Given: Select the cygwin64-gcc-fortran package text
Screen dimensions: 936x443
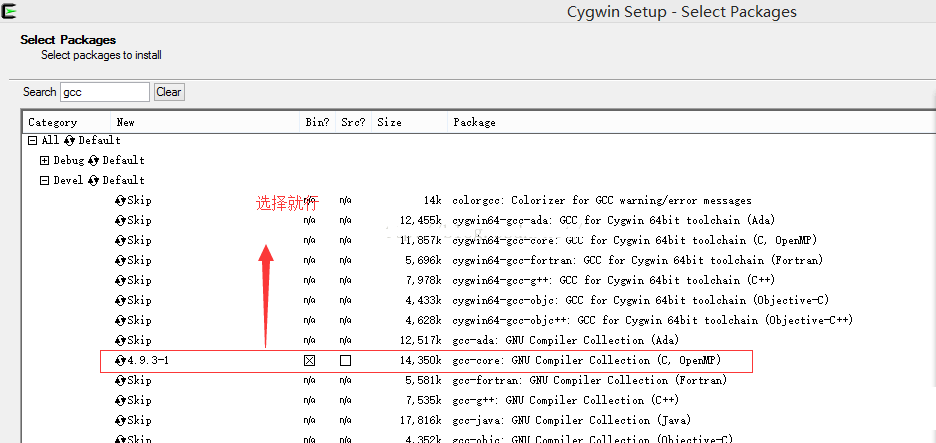Looking at the screenshot, I should pyautogui.click(x=638, y=260).
